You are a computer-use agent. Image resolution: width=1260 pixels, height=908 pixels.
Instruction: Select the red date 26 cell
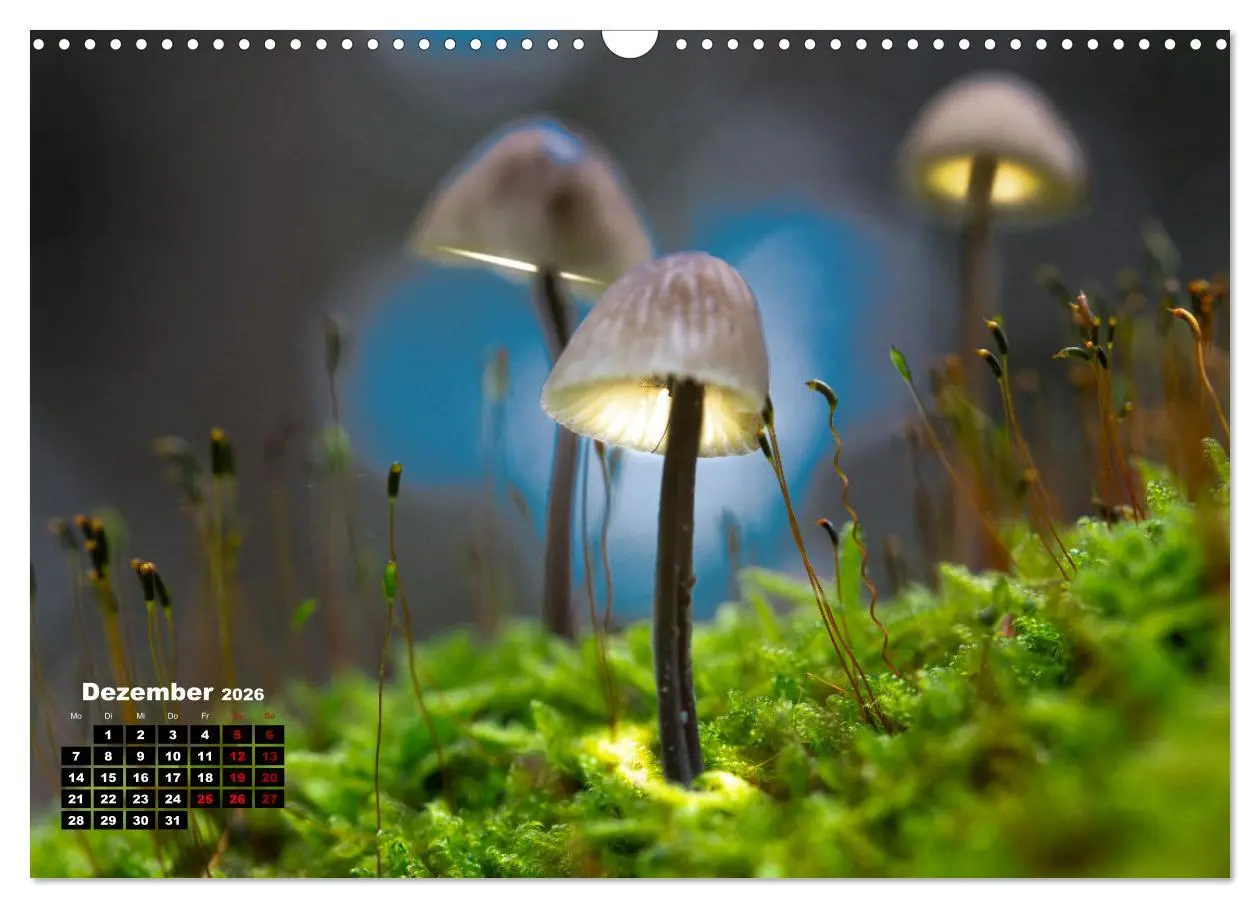coord(237,799)
